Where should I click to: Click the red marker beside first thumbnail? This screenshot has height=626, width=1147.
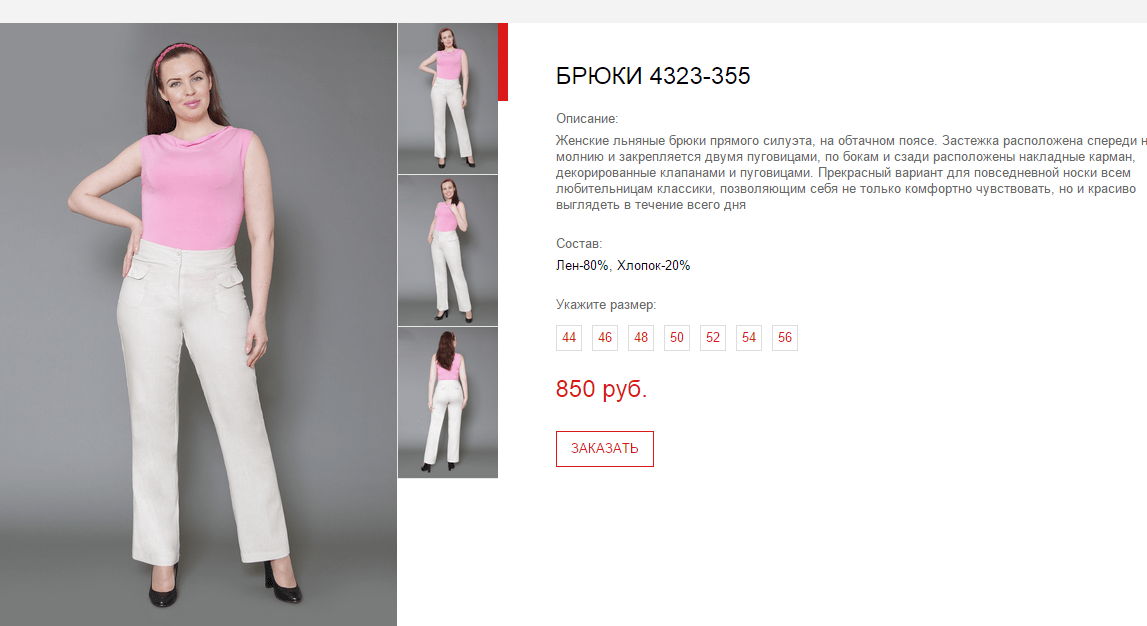pyautogui.click(x=503, y=62)
